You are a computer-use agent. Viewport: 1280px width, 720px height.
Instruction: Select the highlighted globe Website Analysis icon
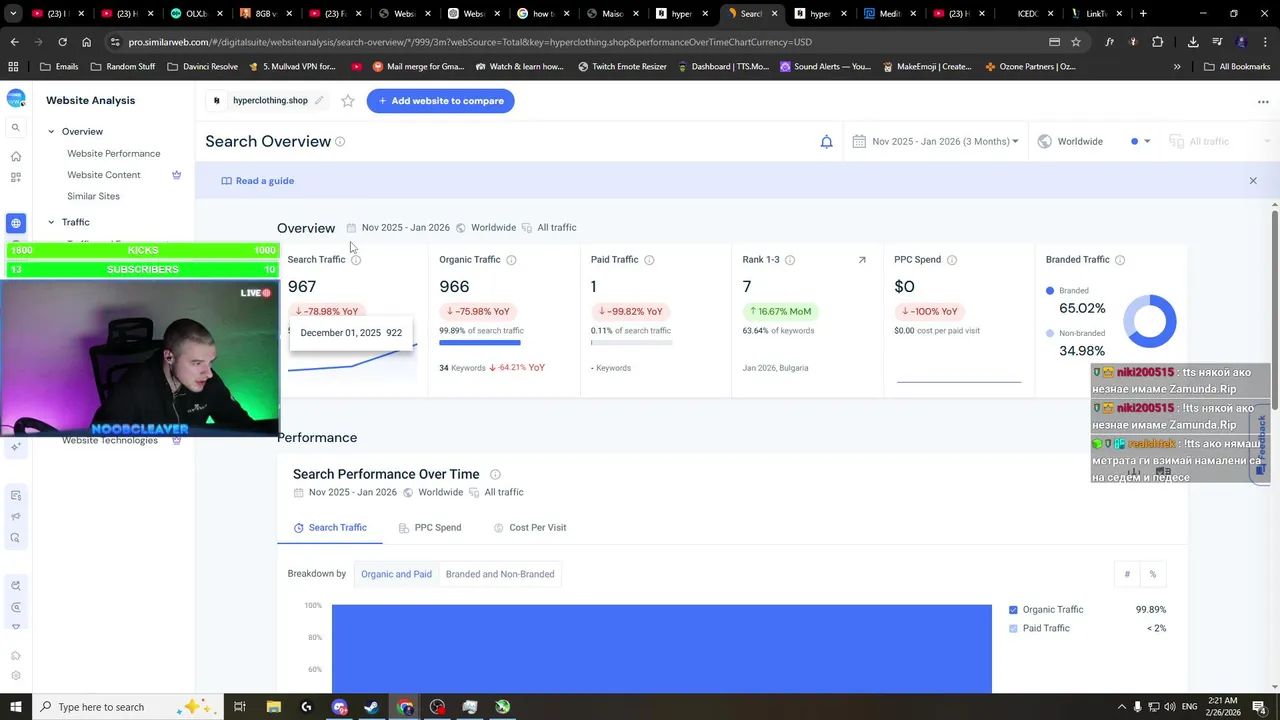pyautogui.click(x=15, y=223)
